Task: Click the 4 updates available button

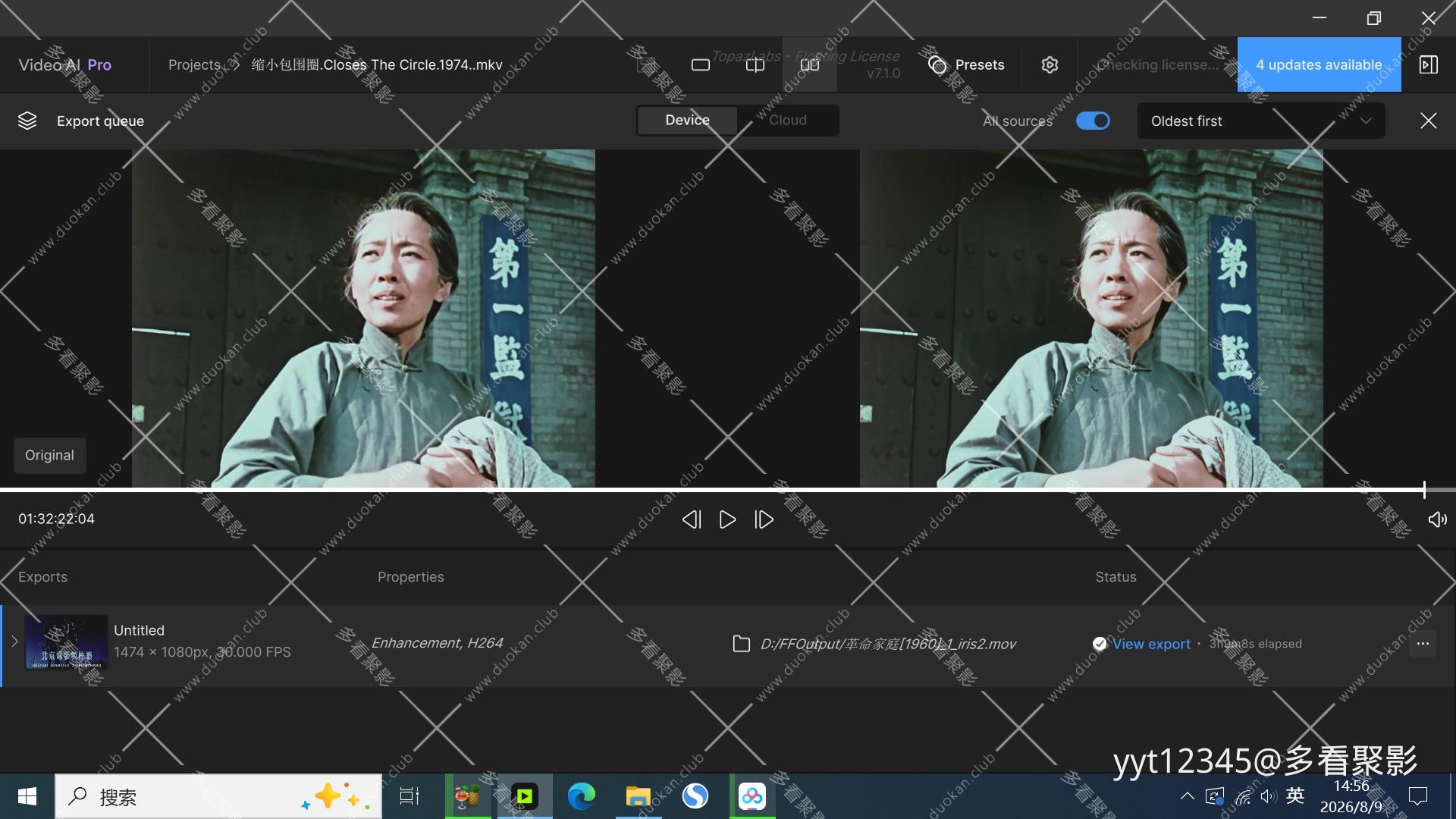Action: click(1319, 65)
